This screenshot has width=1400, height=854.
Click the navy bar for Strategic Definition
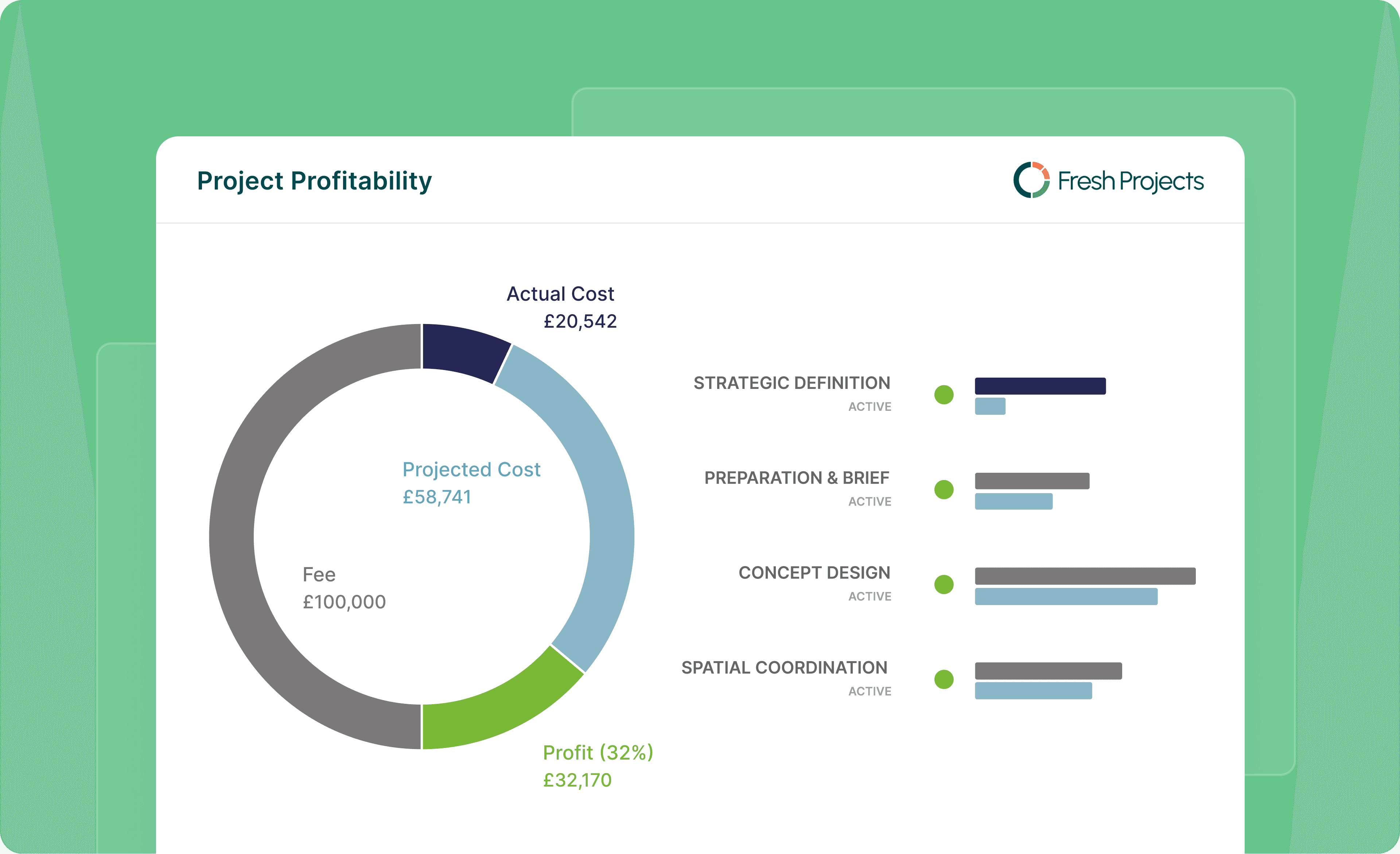point(1040,386)
